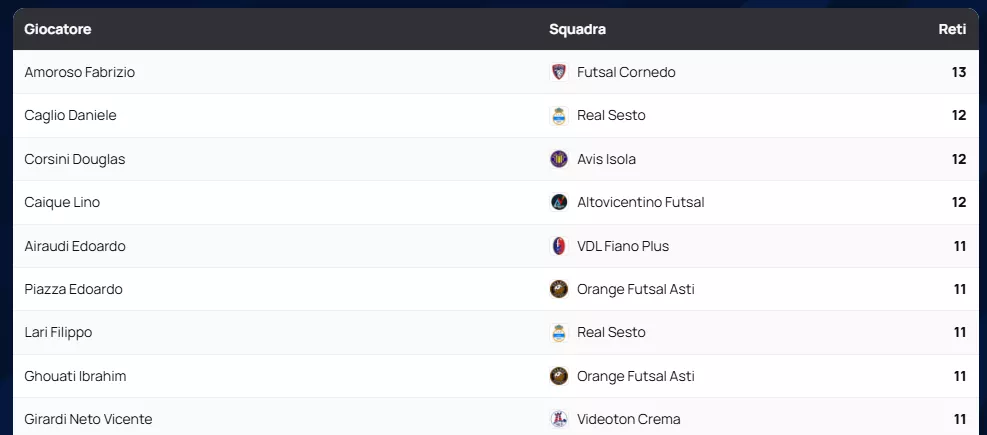Click the VDL Fiano Plus crest

[559, 246]
